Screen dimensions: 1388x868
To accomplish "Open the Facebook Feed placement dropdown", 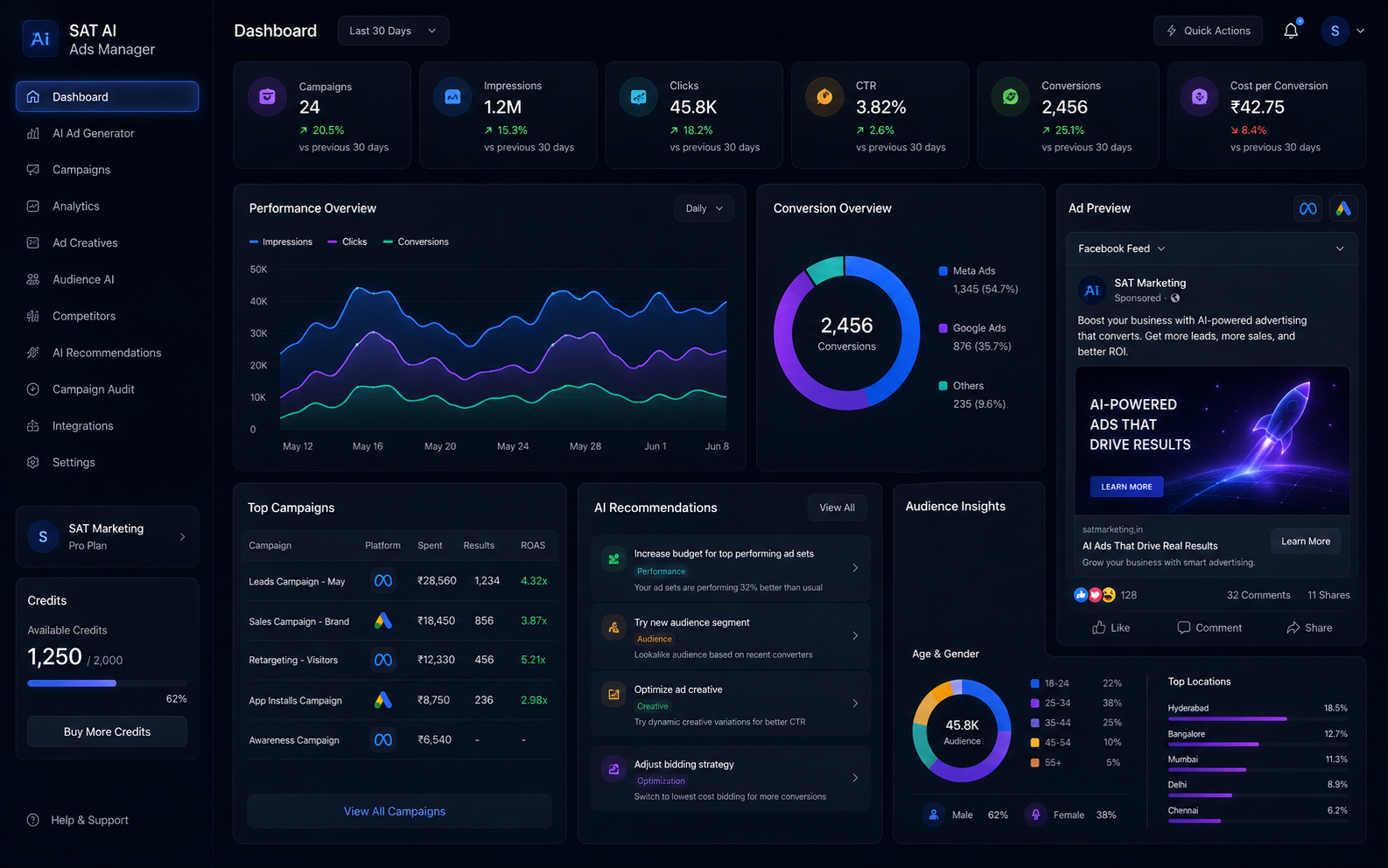I will (1121, 248).
